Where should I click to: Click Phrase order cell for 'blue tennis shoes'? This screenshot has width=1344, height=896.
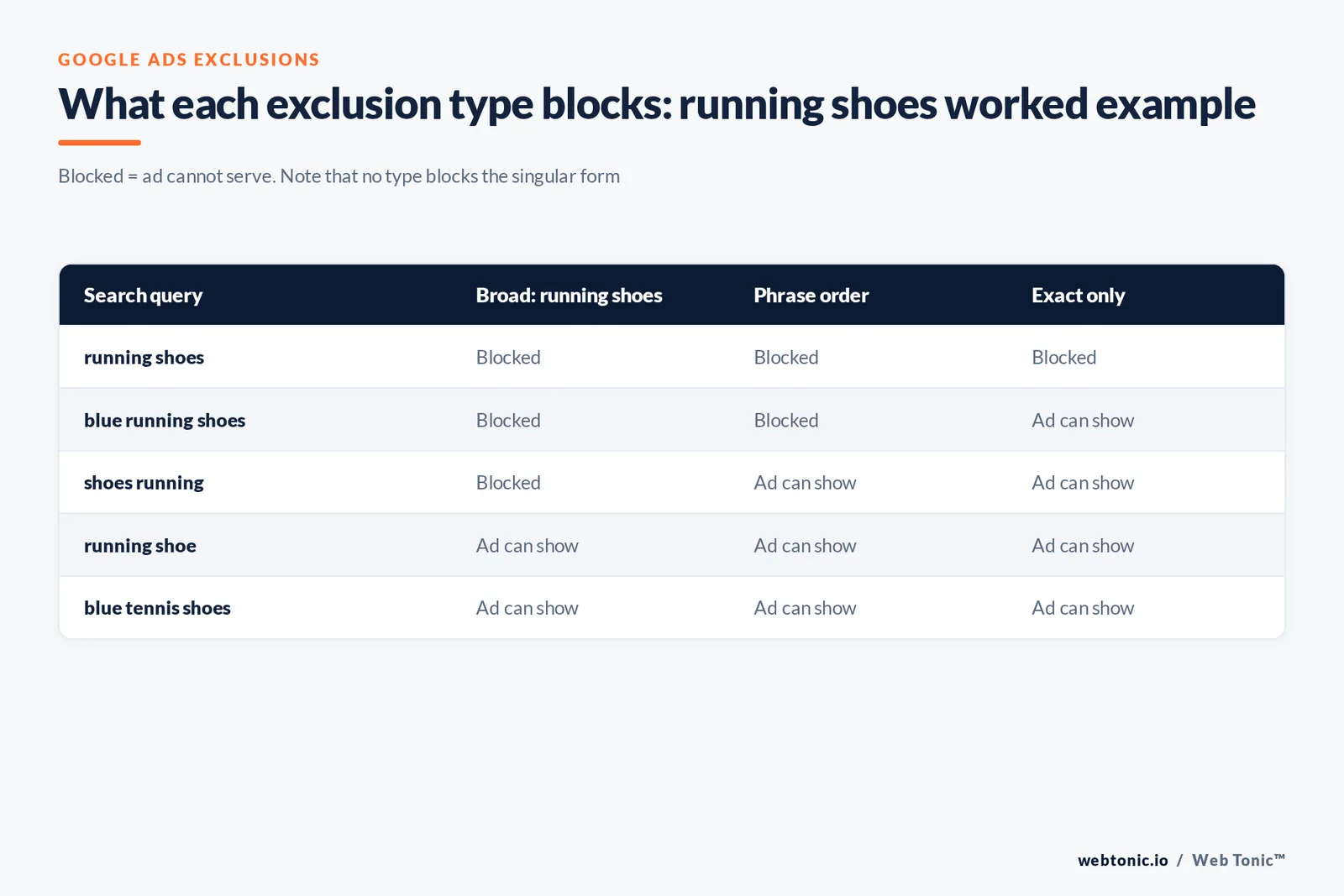pos(805,608)
